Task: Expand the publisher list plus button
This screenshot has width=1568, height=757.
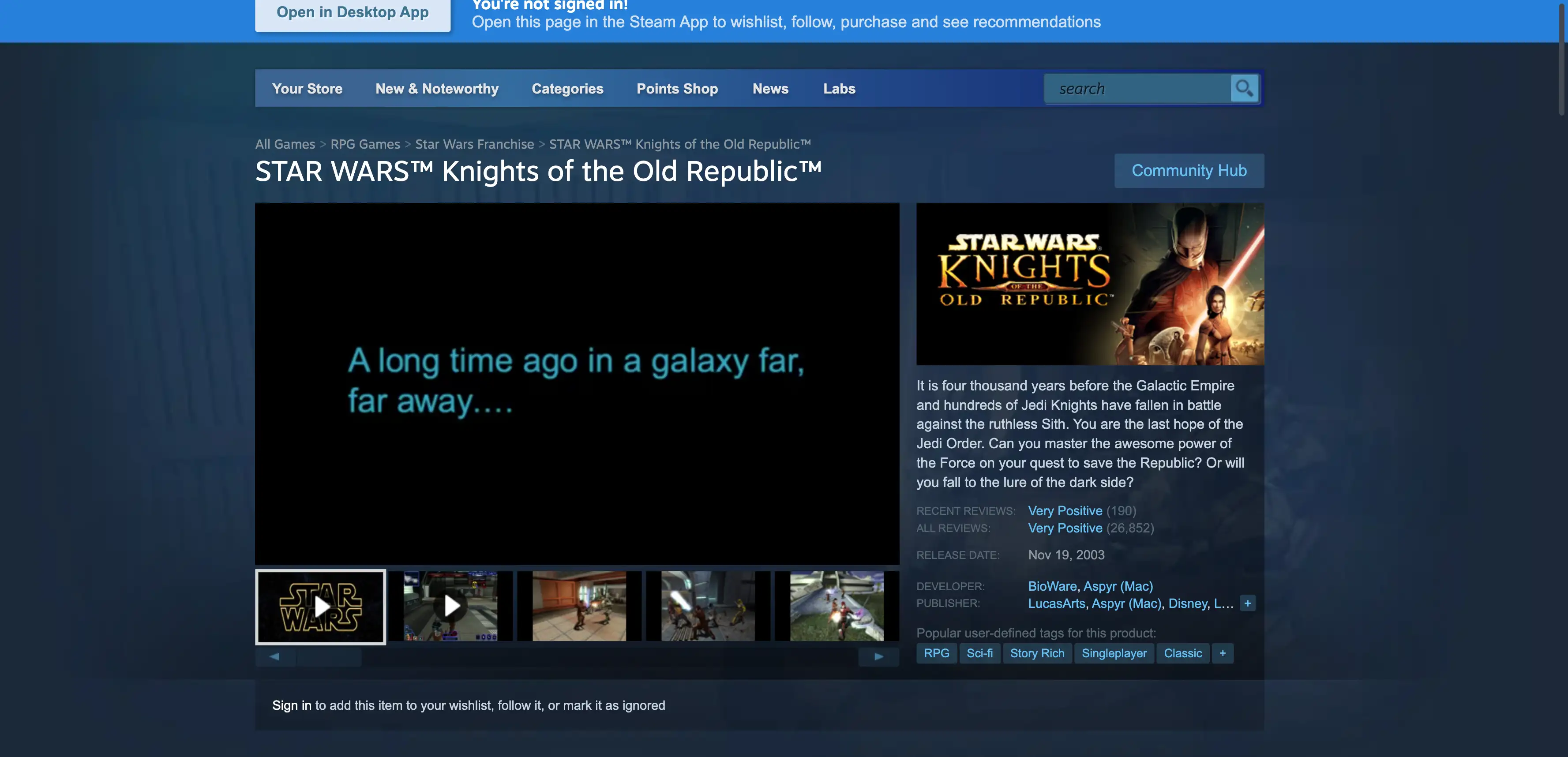Action: tap(1247, 603)
